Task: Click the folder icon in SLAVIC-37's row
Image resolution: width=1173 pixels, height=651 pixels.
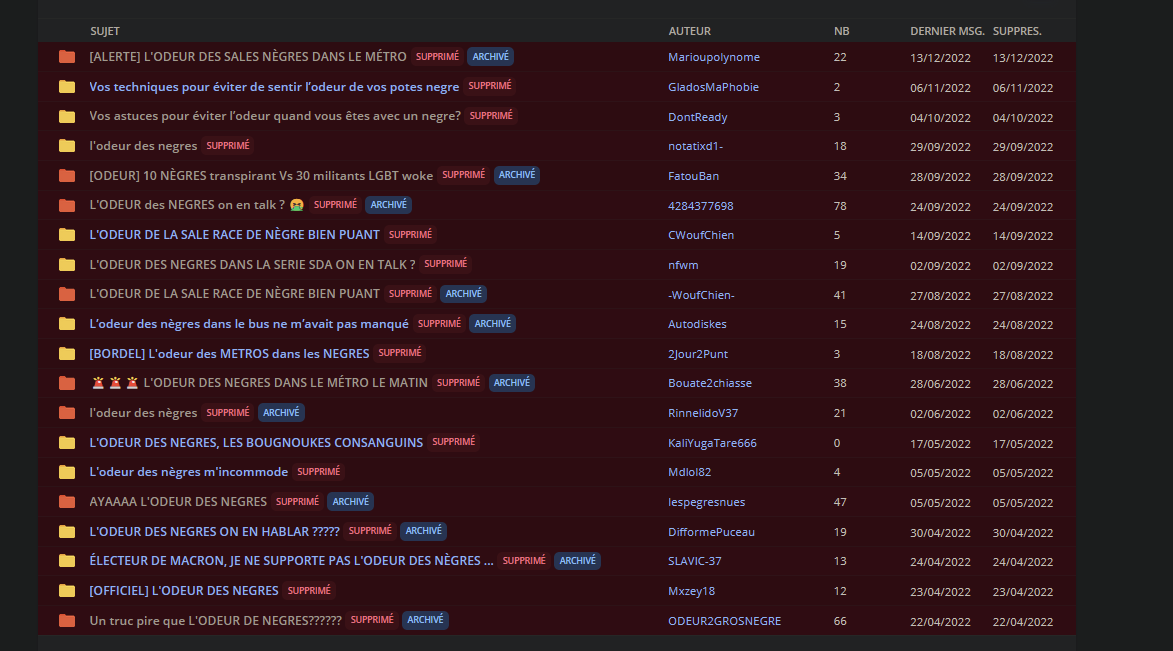Action: (x=67, y=561)
